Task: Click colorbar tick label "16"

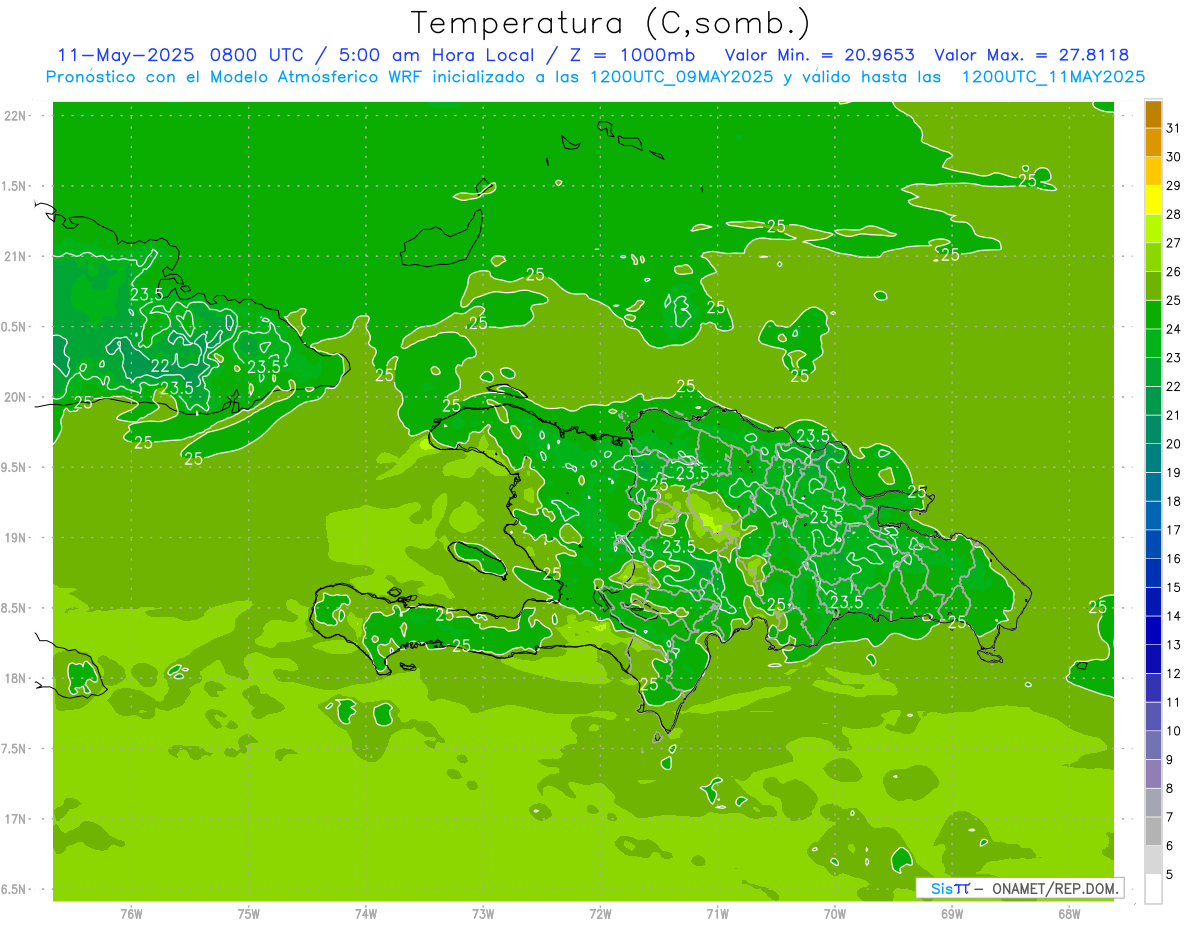Action: [1173, 559]
